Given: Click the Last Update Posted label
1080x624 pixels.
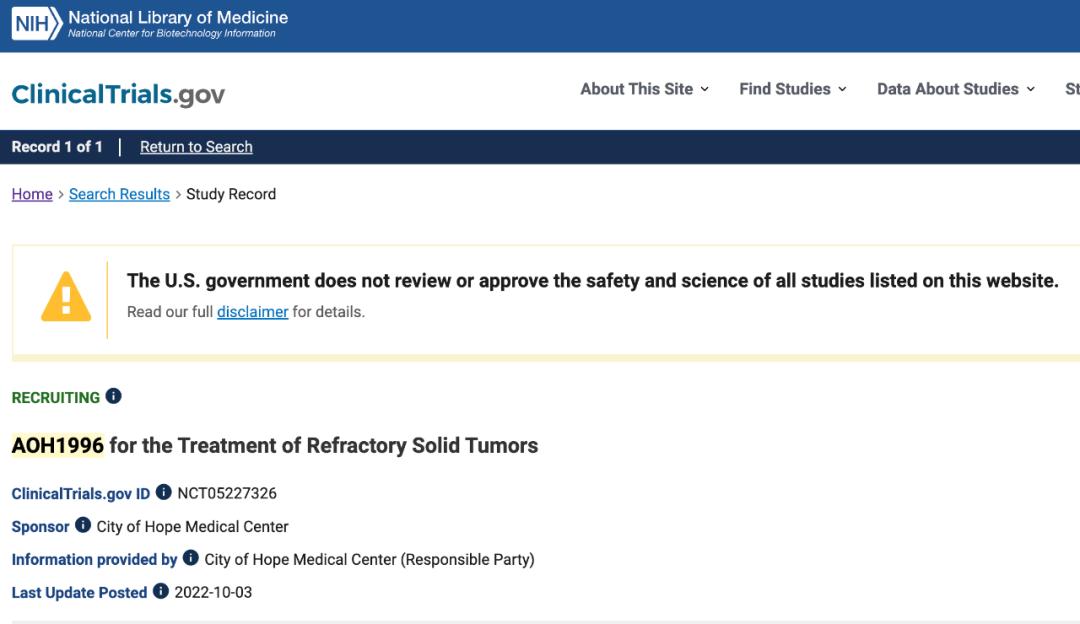Looking at the screenshot, I should tap(79, 592).
